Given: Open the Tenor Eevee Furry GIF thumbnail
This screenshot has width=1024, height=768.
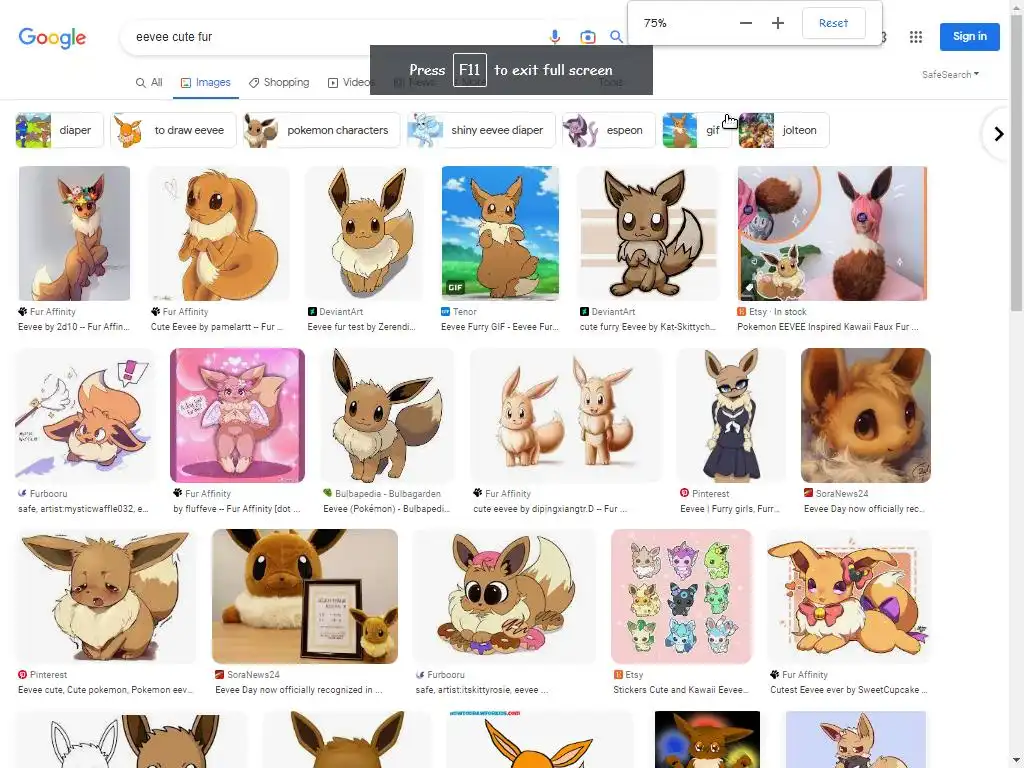Looking at the screenshot, I should pyautogui.click(x=500, y=233).
